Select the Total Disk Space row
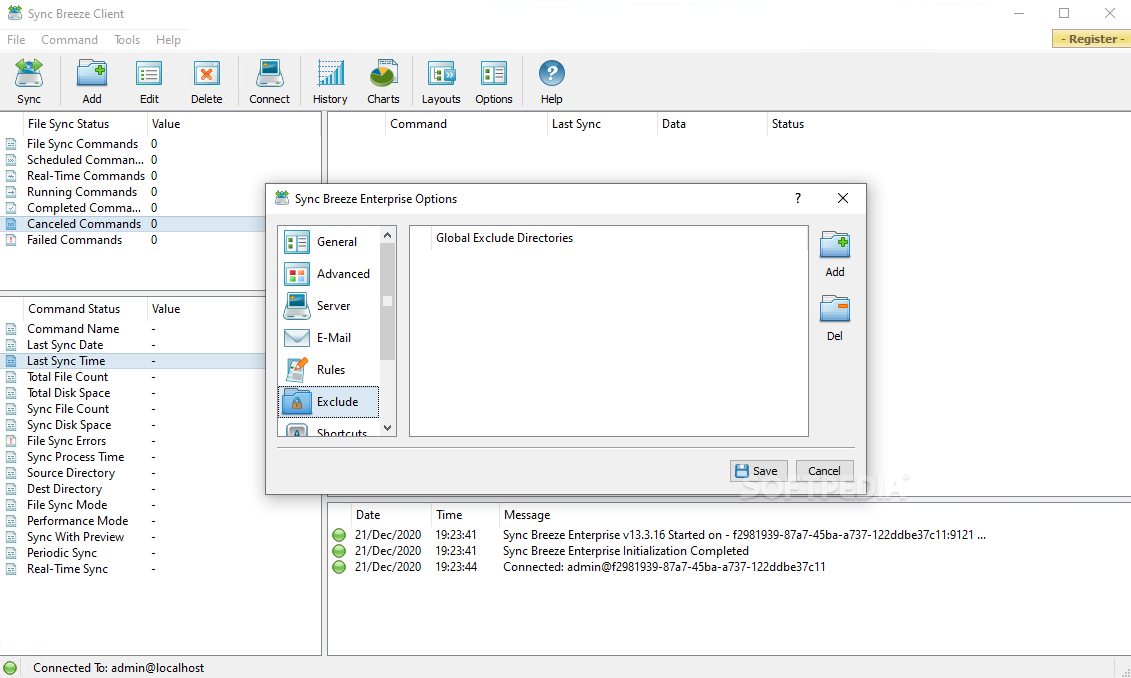This screenshot has width=1131, height=678. tap(134, 393)
